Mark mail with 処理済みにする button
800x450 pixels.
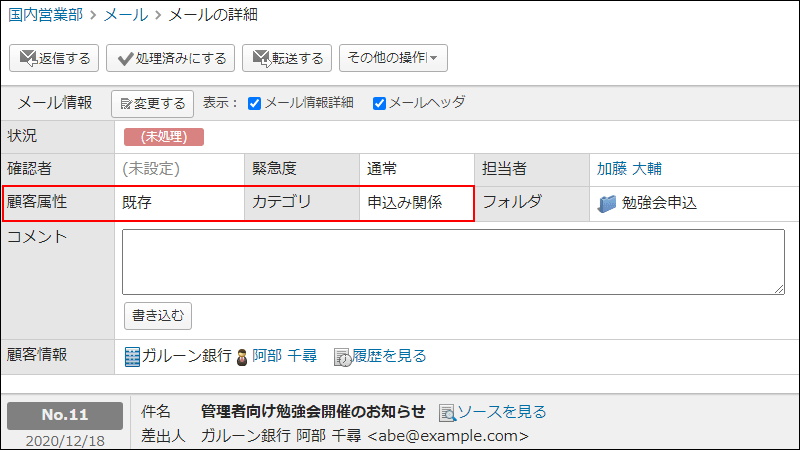tap(170, 58)
